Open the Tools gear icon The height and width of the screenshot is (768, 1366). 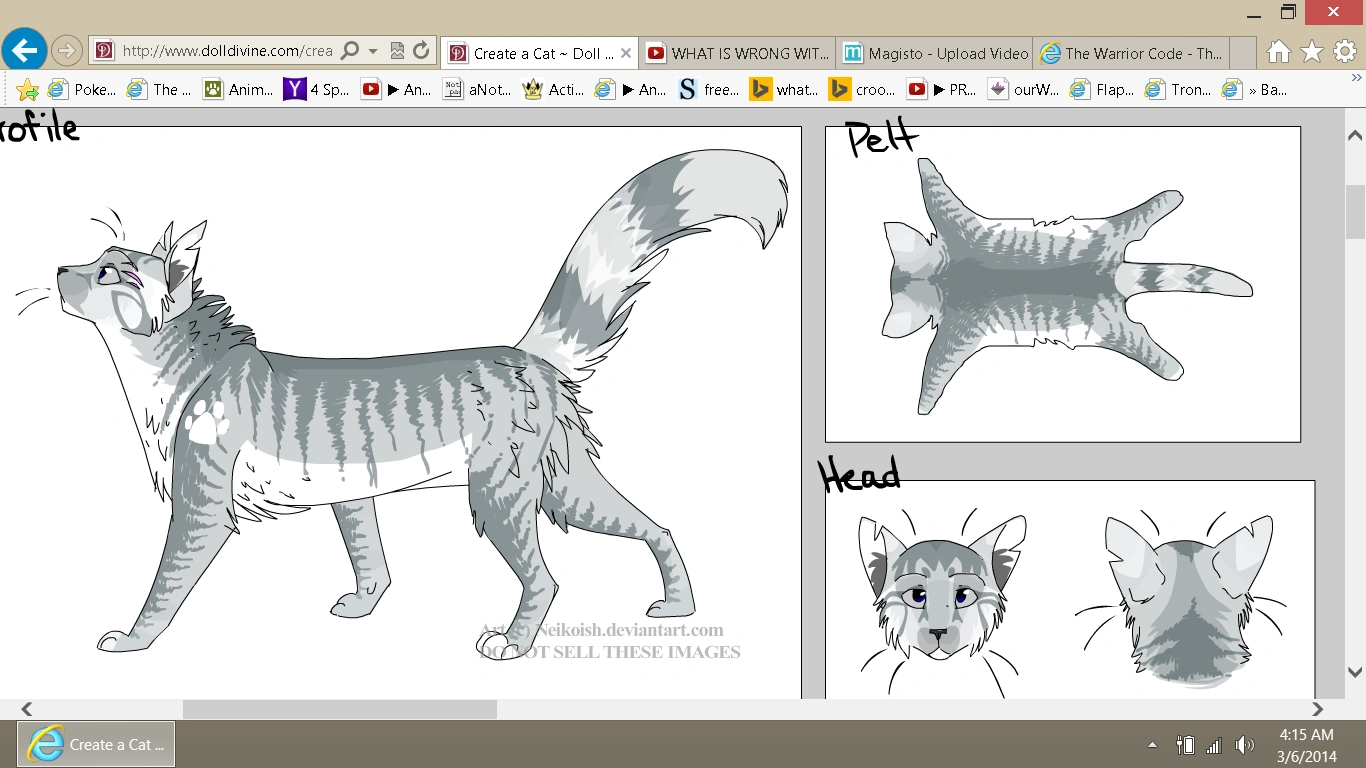pos(1345,52)
